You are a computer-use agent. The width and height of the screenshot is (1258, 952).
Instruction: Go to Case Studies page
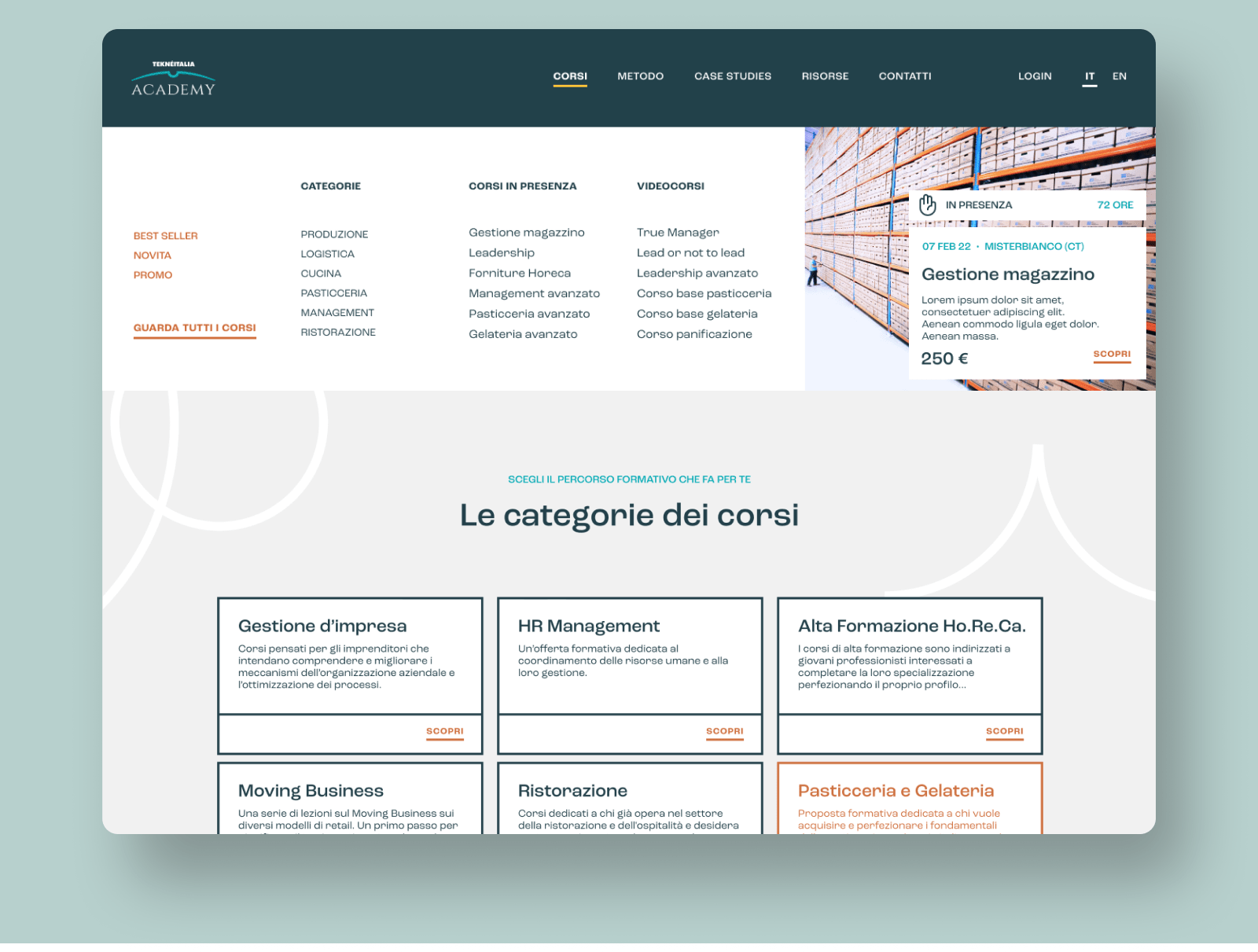732,76
